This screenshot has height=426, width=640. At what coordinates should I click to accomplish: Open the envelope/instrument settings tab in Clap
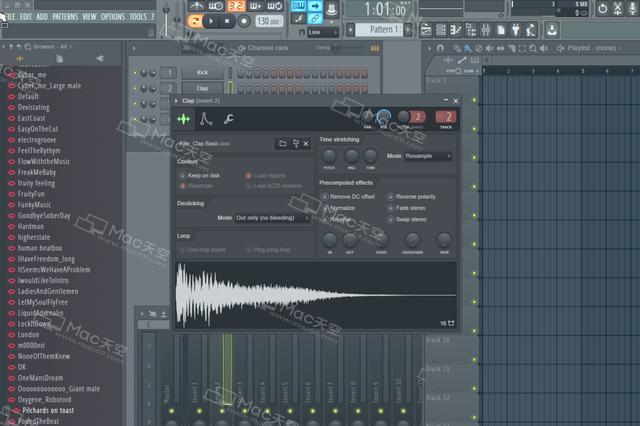(x=206, y=119)
